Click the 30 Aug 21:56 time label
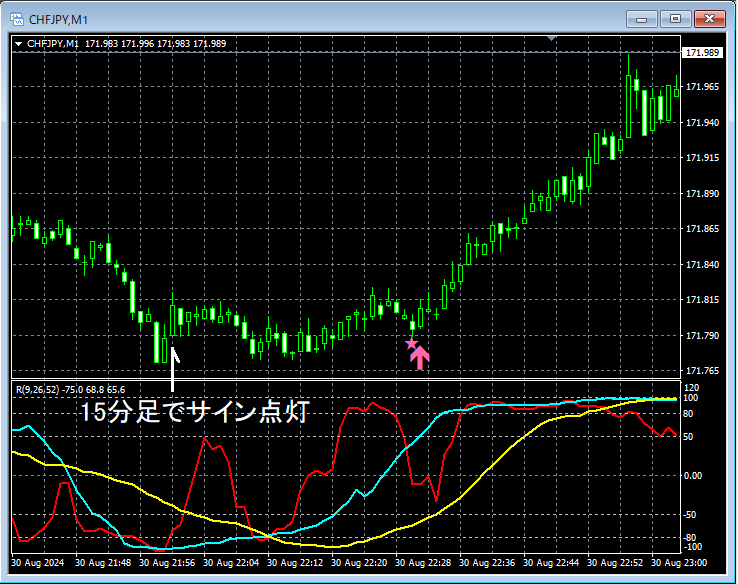738x584 pixels. pos(167,563)
